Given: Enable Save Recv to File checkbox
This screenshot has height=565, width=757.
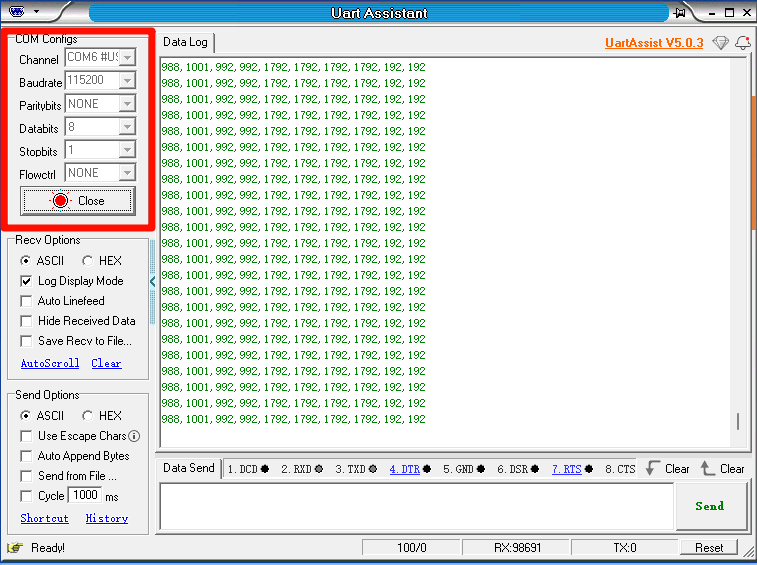Looking at the screenshot, I should pos(26,341).
